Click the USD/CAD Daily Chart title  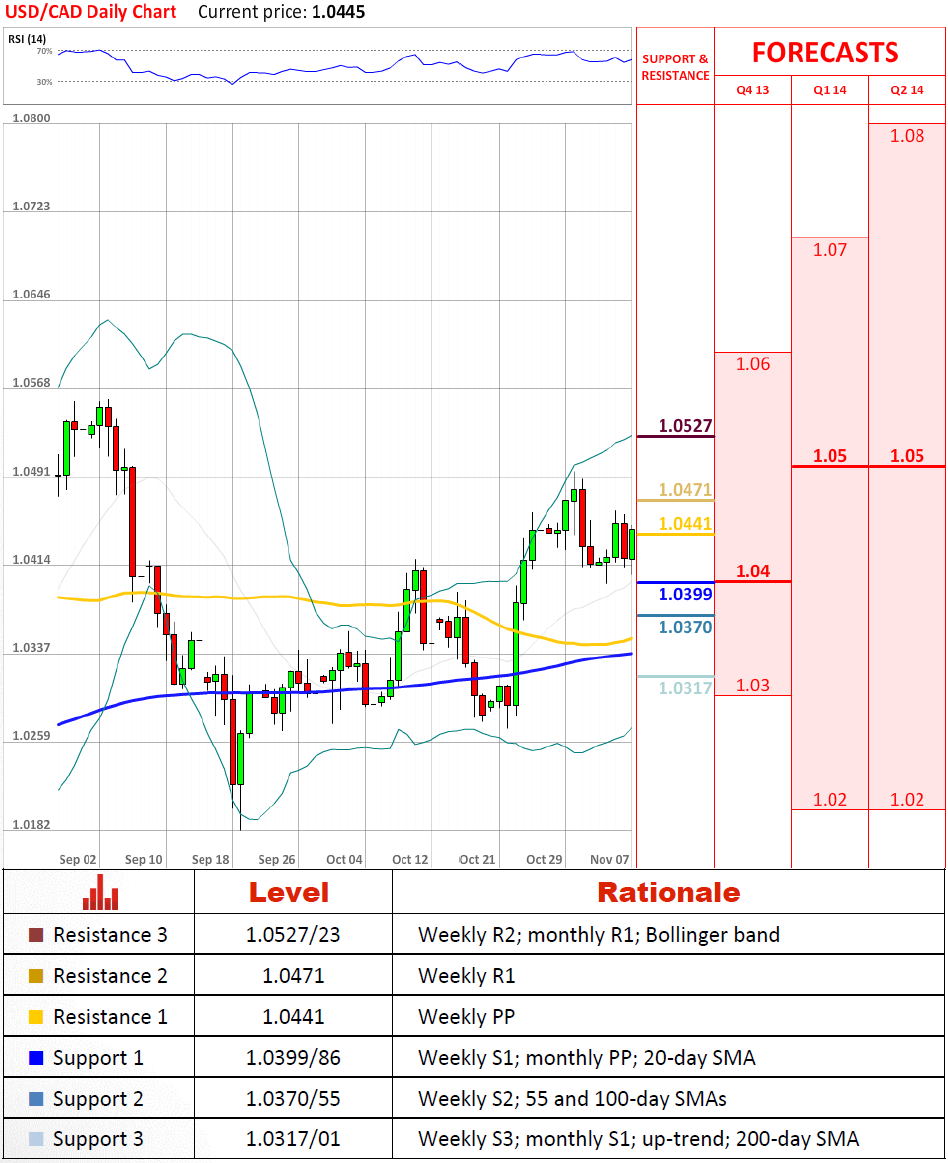pos(91,12)
